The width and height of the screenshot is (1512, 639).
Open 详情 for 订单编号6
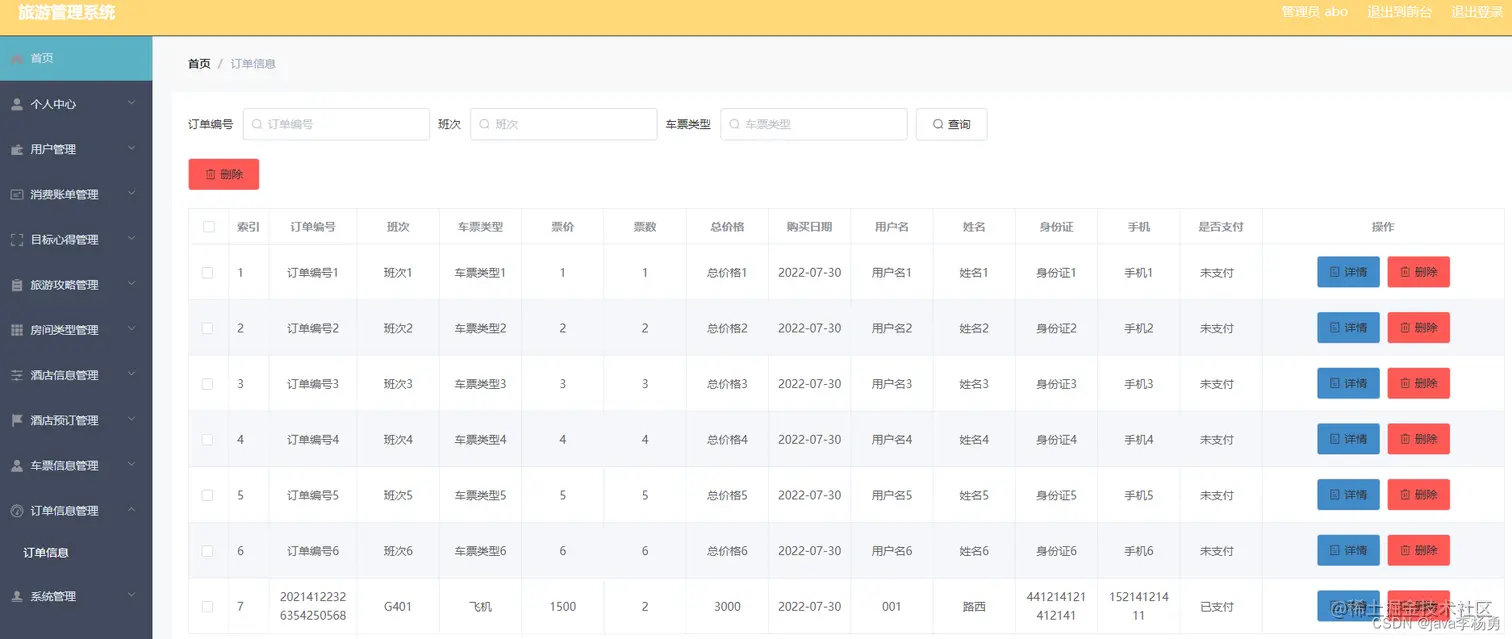pyautogui.click(x=1348, y=550)
